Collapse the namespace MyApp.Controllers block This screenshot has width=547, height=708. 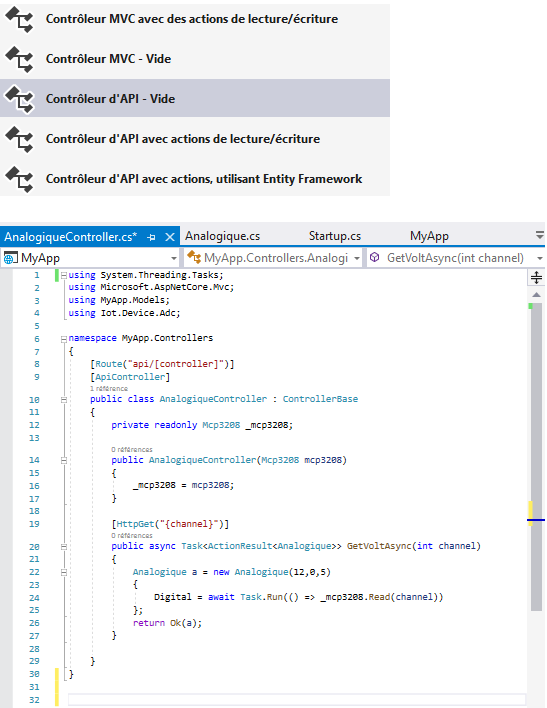(64, 339)
